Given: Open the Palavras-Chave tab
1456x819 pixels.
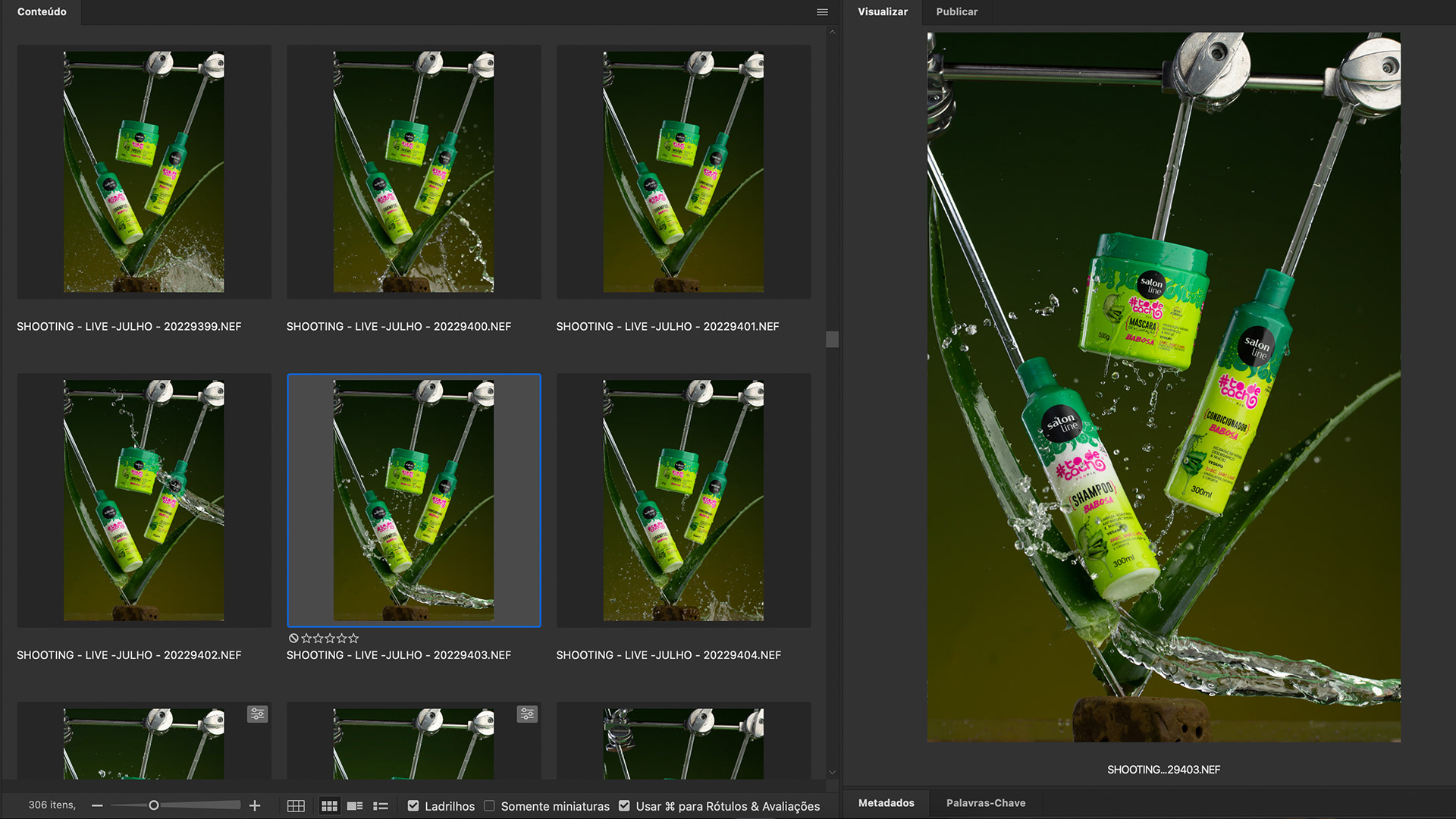Looking at the screenshot, I should (985, 803).
